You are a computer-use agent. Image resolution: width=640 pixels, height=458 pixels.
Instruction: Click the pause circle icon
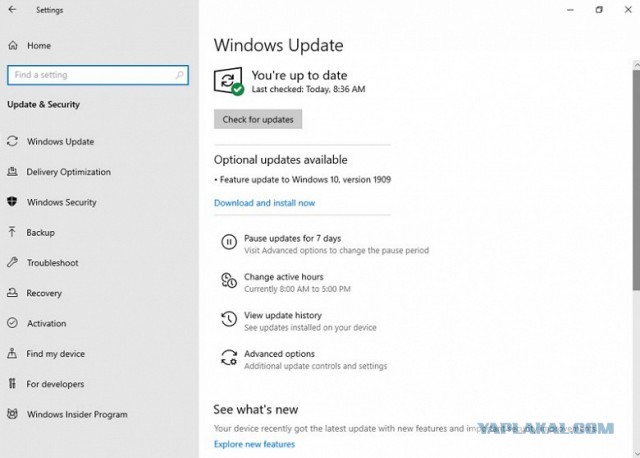pyautogui.click(x=229, y=242)
